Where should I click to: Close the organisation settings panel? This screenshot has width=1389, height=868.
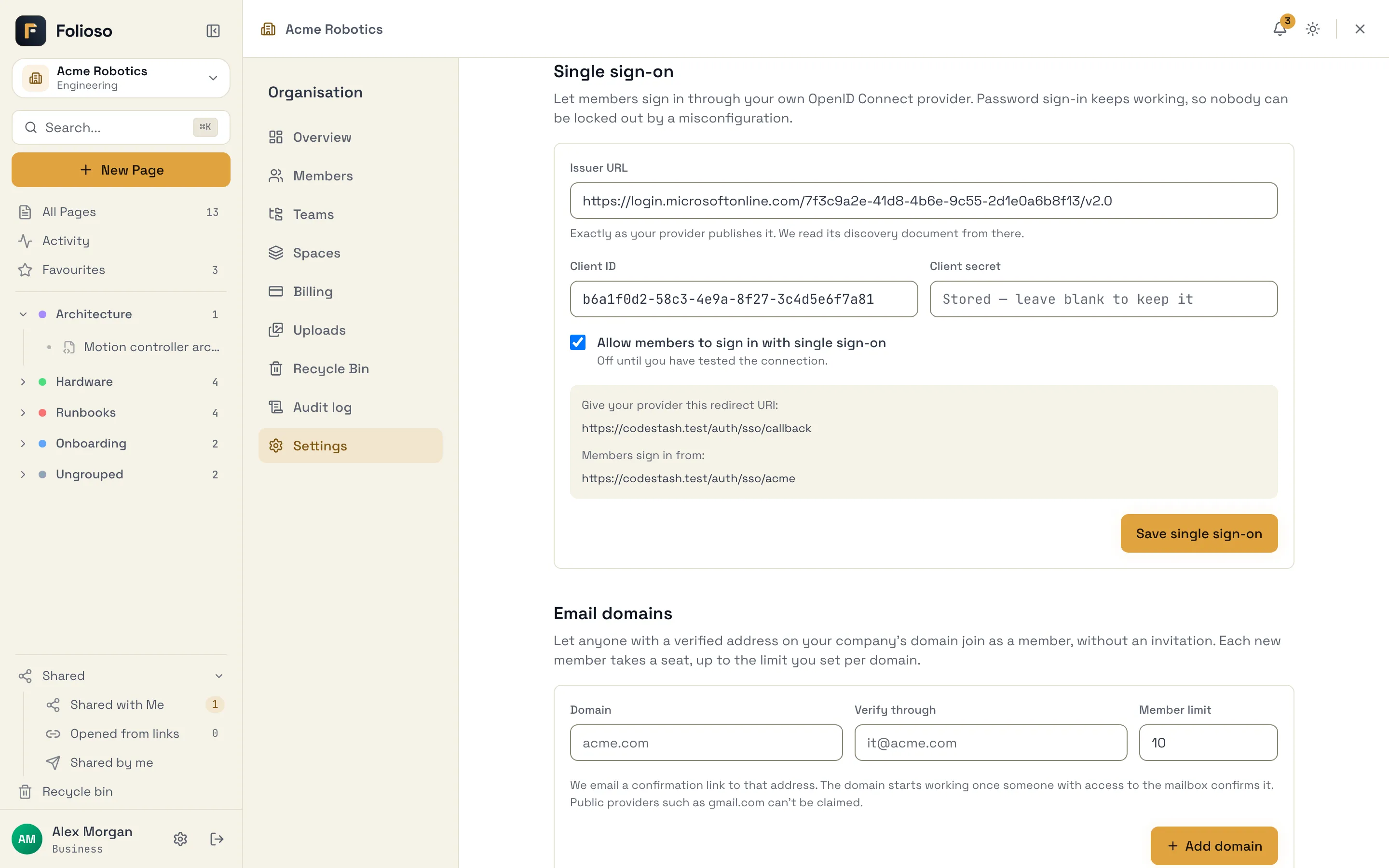pyautogui.click(x=1360, y=29)
